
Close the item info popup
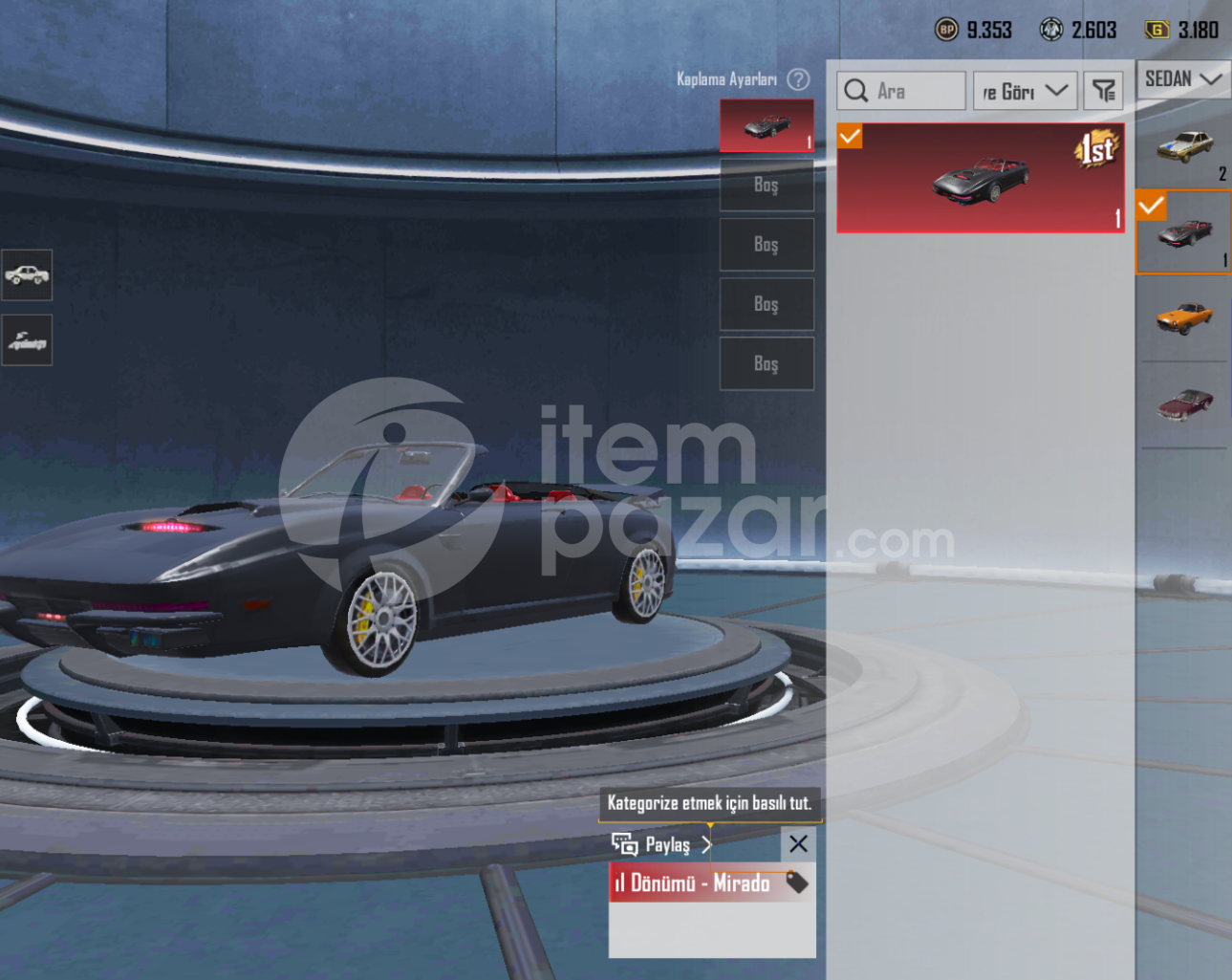(x=798, y=843)
